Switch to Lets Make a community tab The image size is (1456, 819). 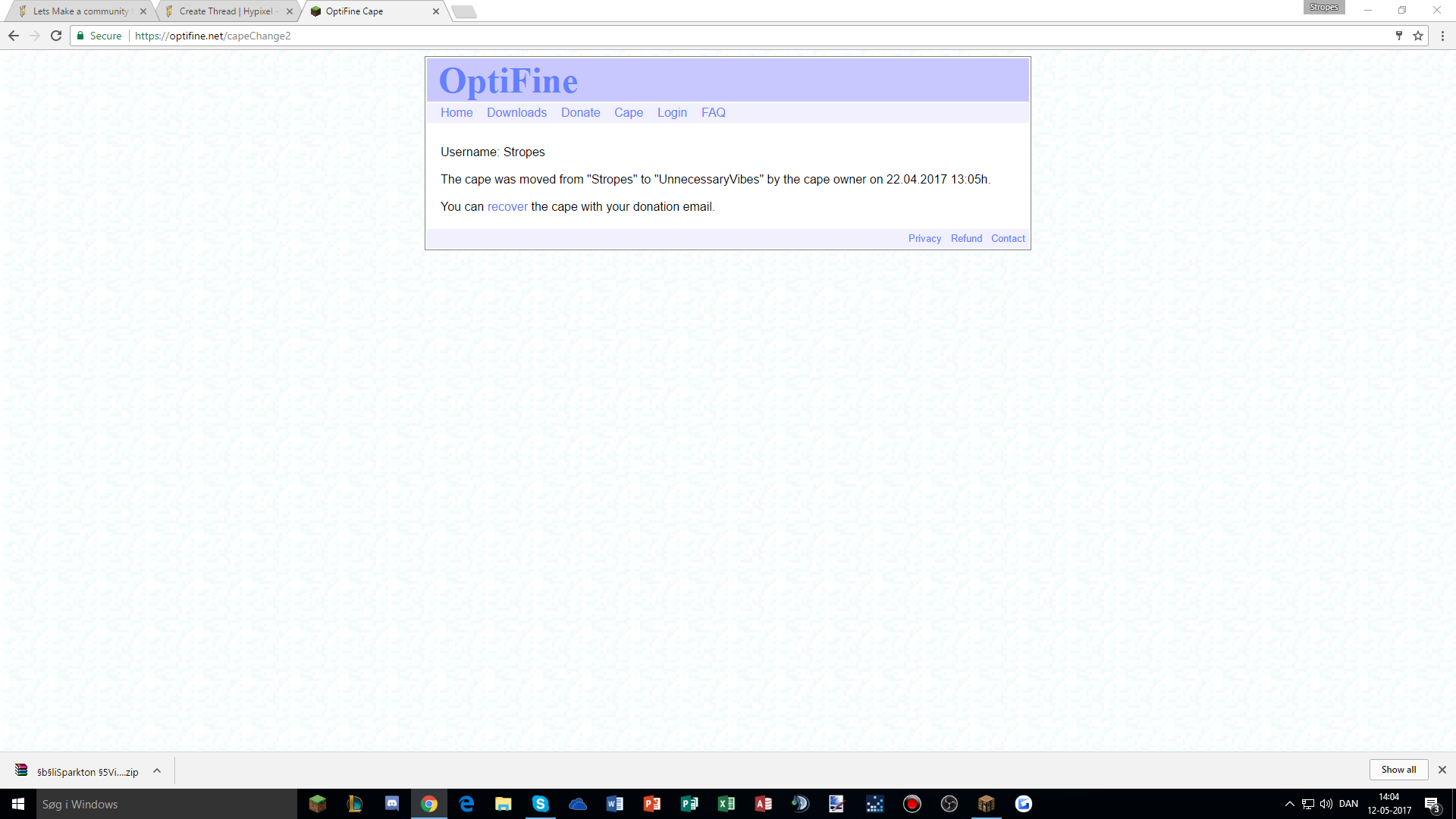tap(80, 11)
